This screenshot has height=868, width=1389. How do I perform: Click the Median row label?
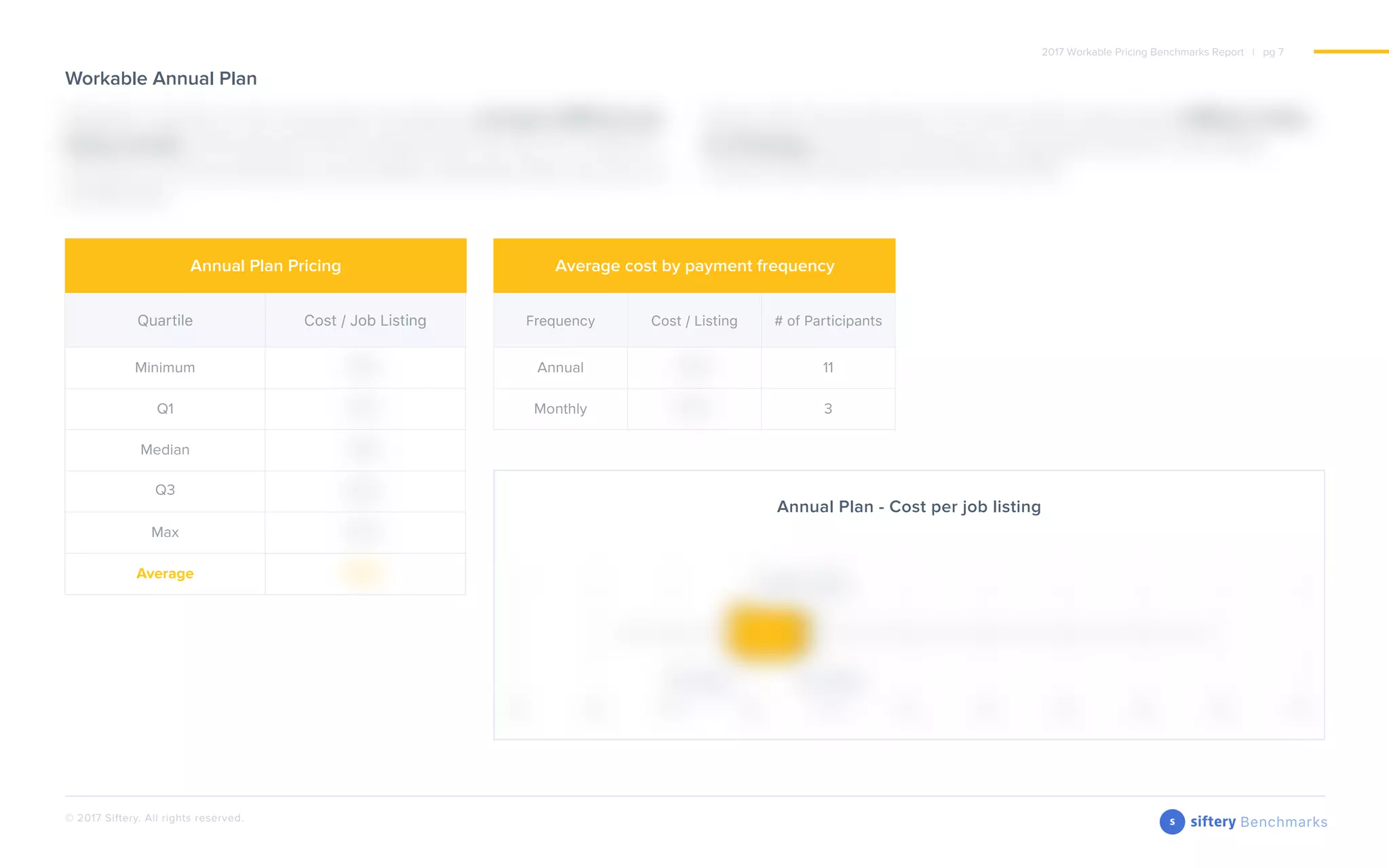(x=165, y=450)
